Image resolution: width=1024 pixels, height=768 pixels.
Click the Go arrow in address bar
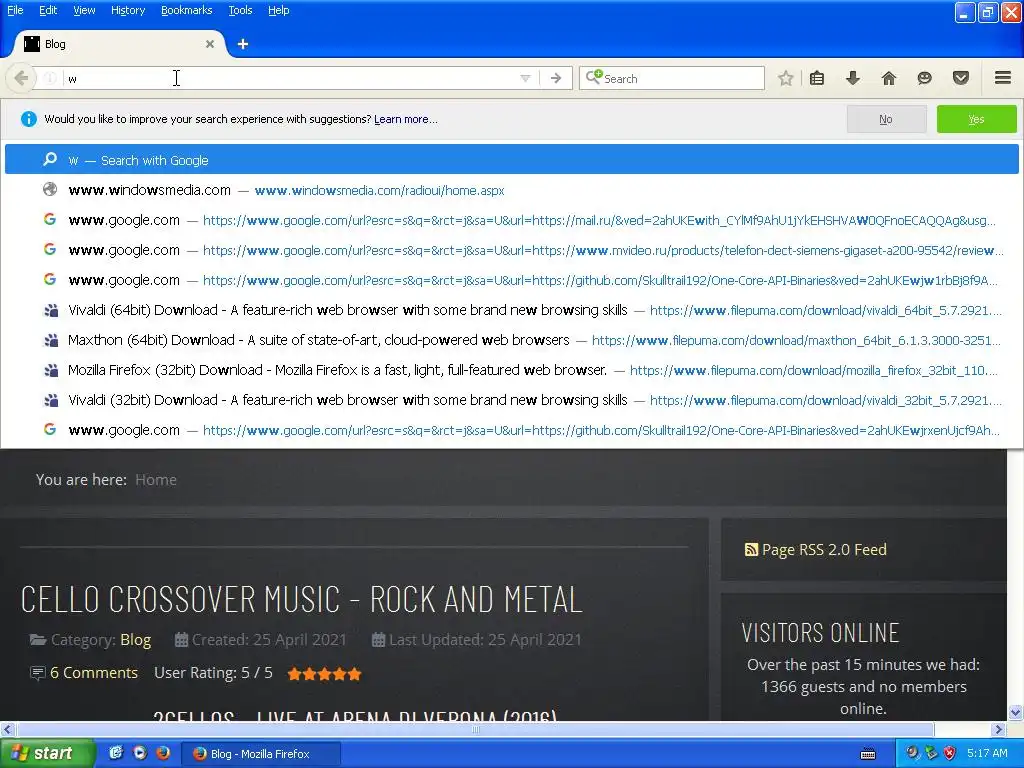point(556,78)
